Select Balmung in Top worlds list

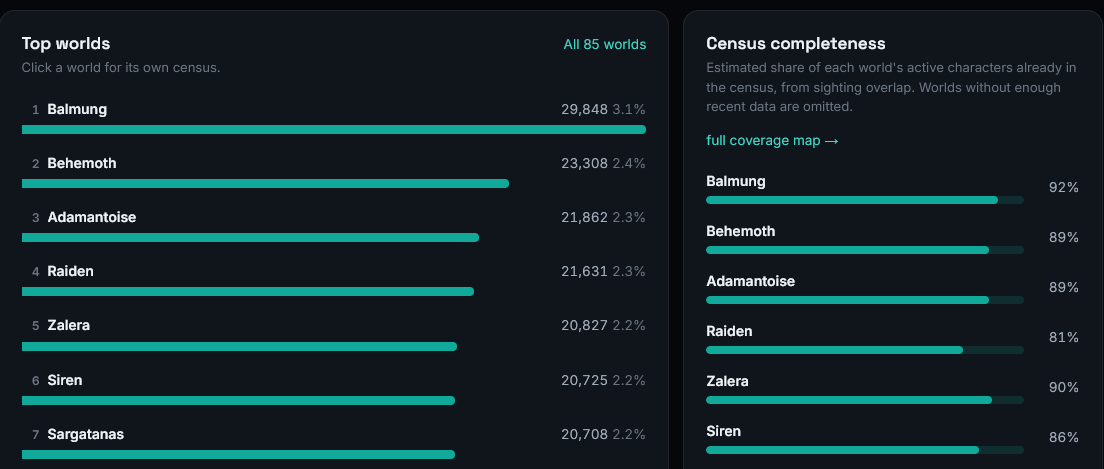point(334,117)
